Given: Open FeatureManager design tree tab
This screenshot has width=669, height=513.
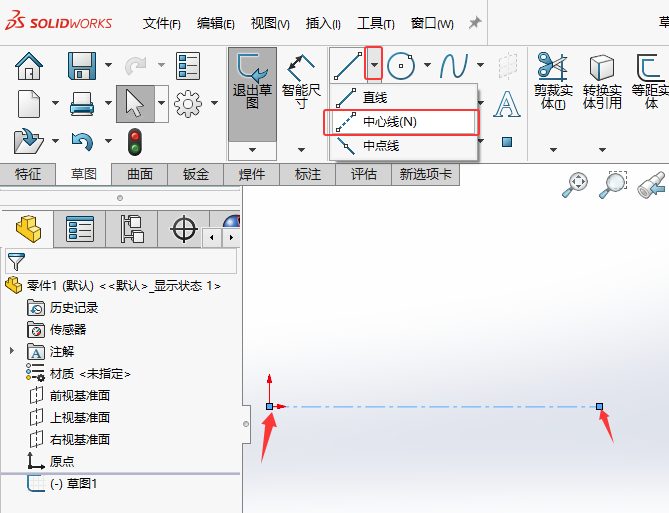Looking at the screenshot, I should [x=27, y=229].
